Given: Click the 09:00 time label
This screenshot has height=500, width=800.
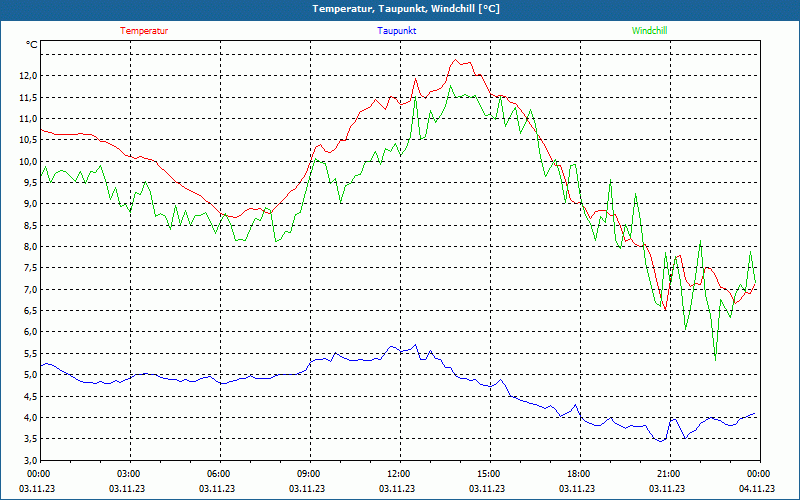Looking at the screenshot, I should (x=310, y=474).
